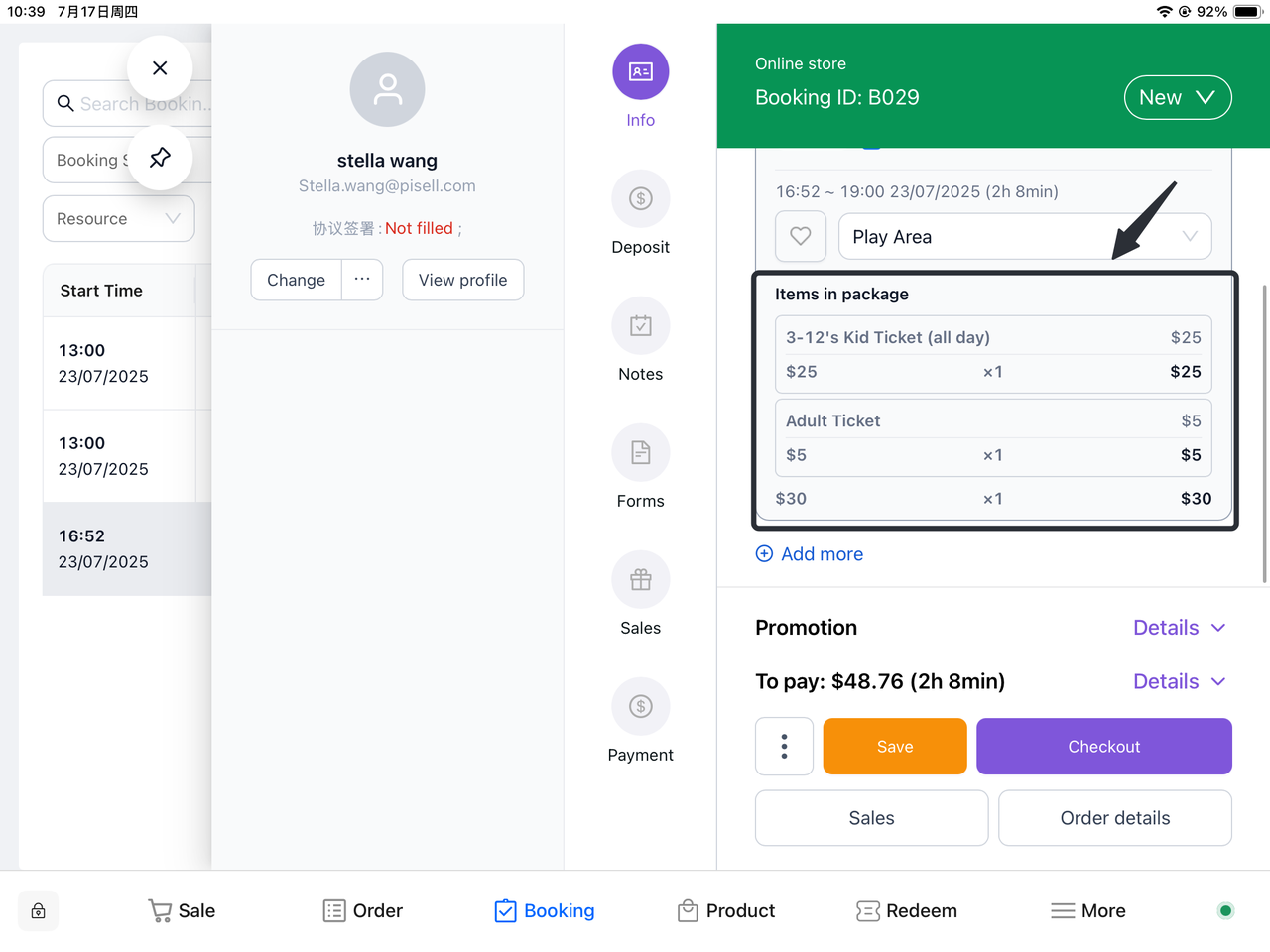The width and height of the screenshot is (1270, 952).
Task: Click the pin icon button
Action: pos(160,158)
